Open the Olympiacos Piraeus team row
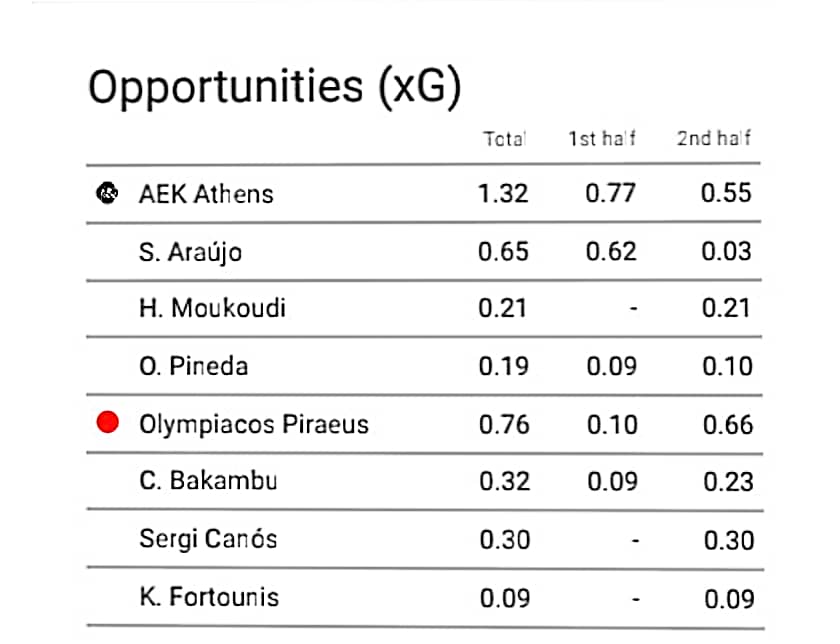840x644 pixels. [424, 424]
